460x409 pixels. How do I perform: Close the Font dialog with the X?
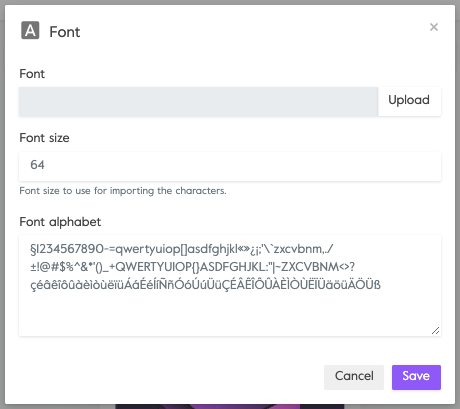point(434,27)
